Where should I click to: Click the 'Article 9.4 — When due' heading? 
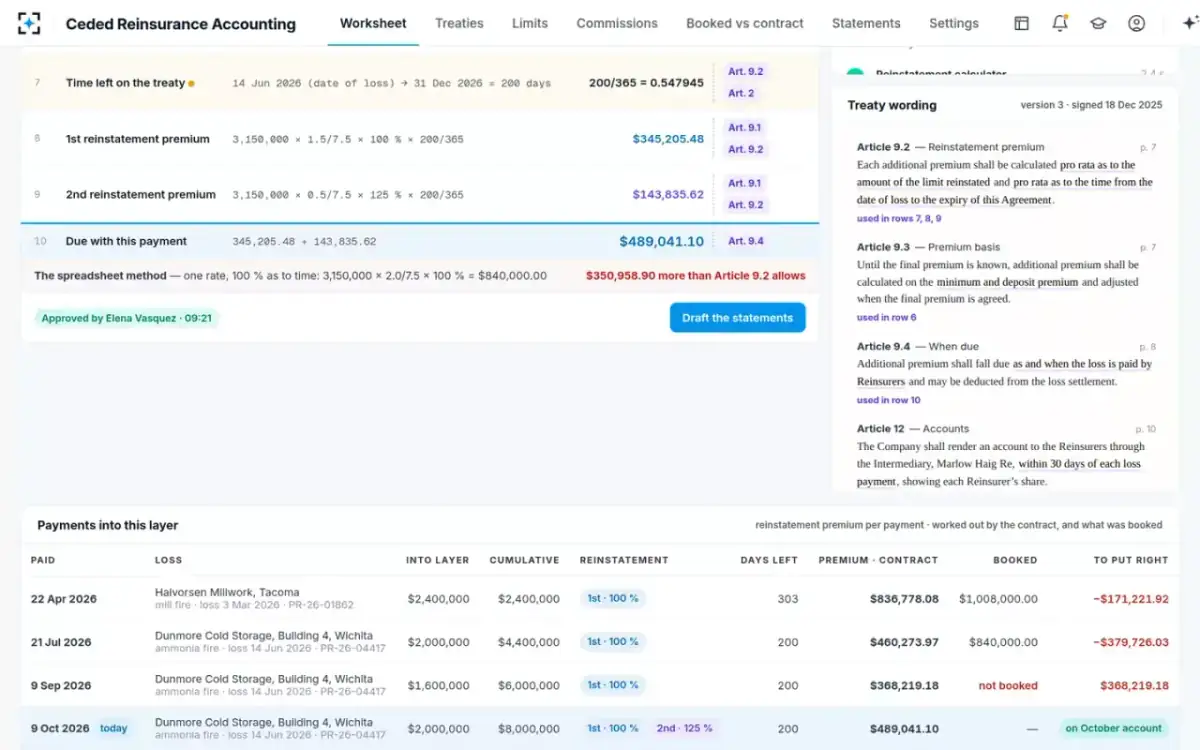[918, 347]
